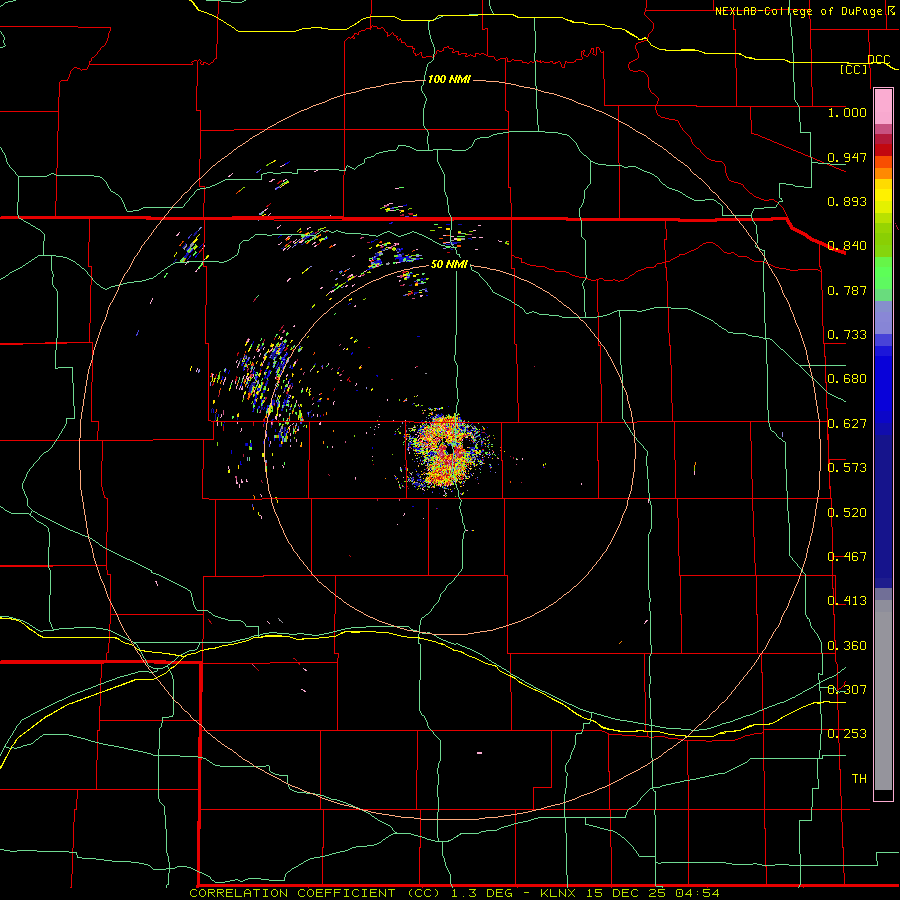Click the 0.253 legend value
The width and height of the screenshot is (900, 900).
[847, 734]
